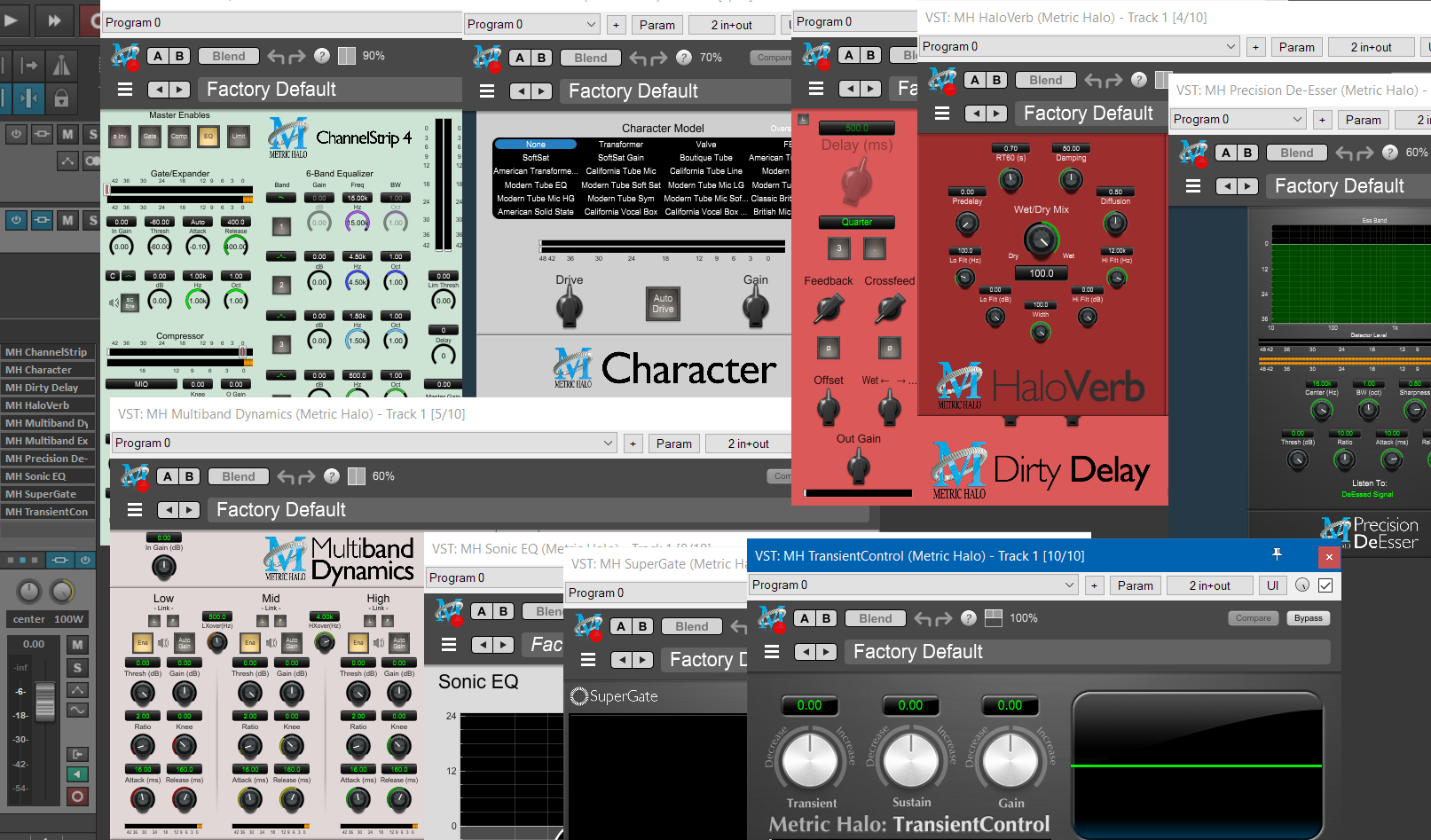Pin the TransientControl window on top
The width and height of the screenshot is (1431, 840).
coord(1278,554)
